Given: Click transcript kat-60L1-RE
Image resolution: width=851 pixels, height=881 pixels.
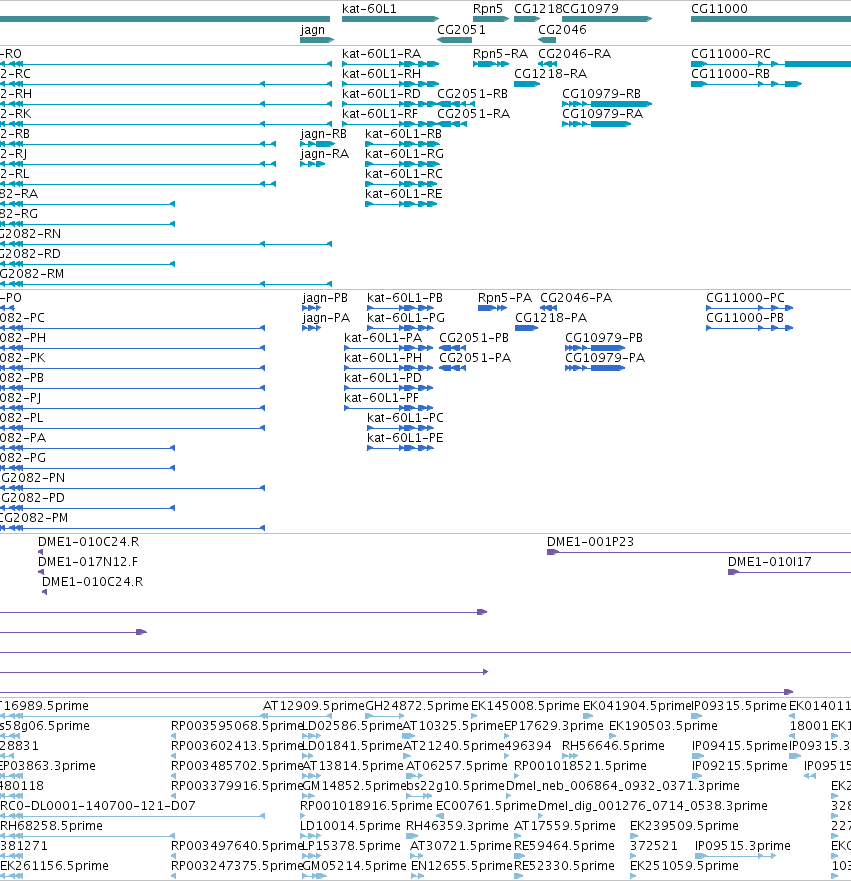Looking at the screenshot, I should click(404, 193).
